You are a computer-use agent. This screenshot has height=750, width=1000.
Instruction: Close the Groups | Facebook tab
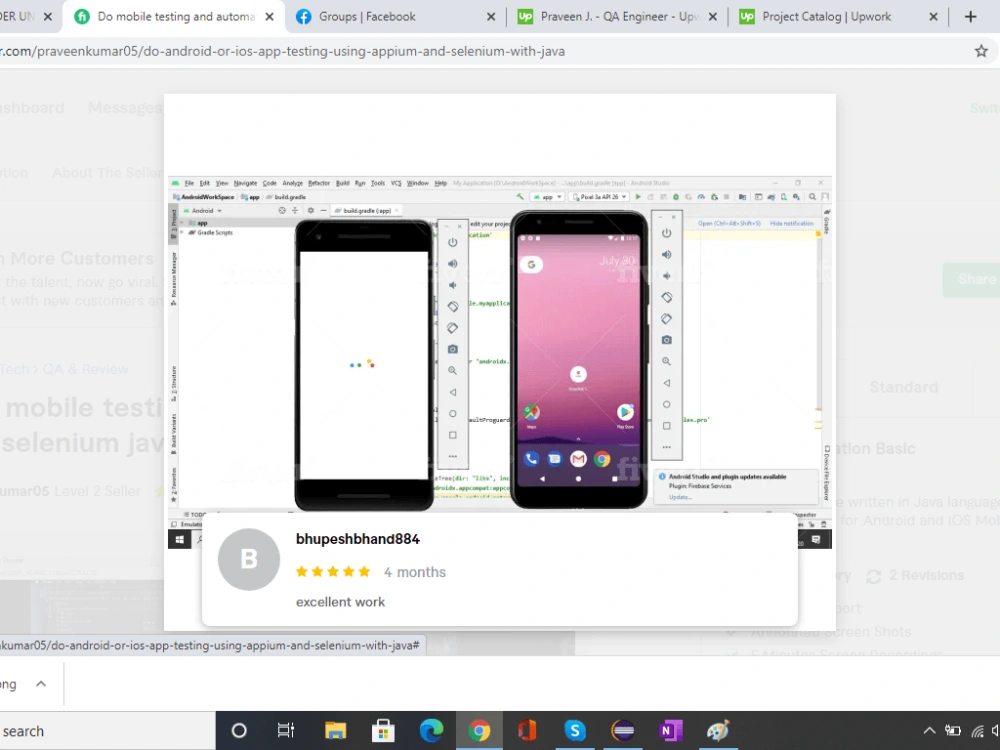click(x=490, y=17)
